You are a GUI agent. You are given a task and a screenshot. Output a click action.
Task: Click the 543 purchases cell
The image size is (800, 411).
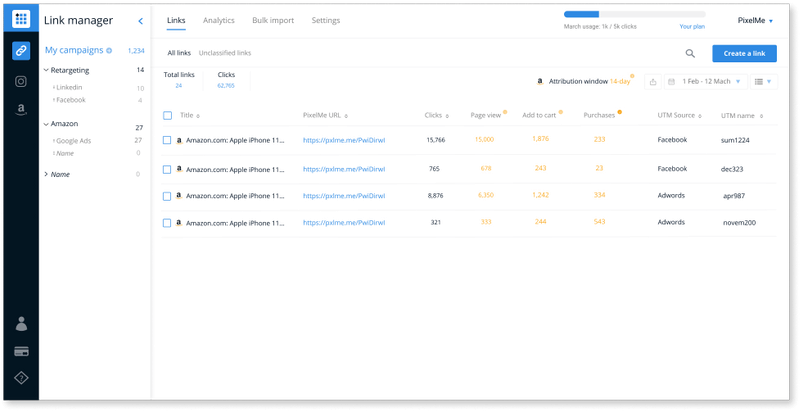(599, 222)
